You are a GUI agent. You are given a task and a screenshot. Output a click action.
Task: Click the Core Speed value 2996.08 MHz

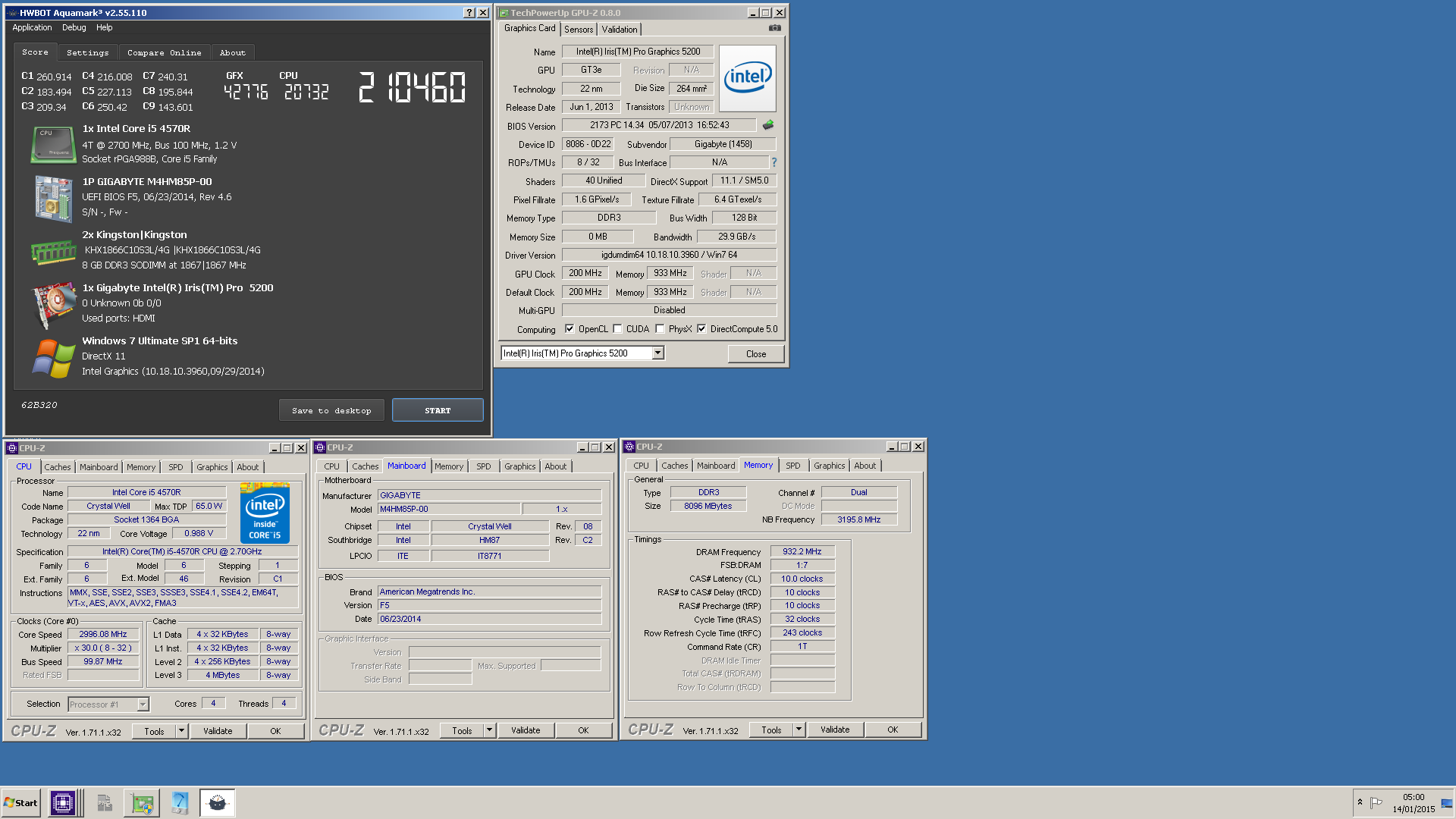click(103, 634)
